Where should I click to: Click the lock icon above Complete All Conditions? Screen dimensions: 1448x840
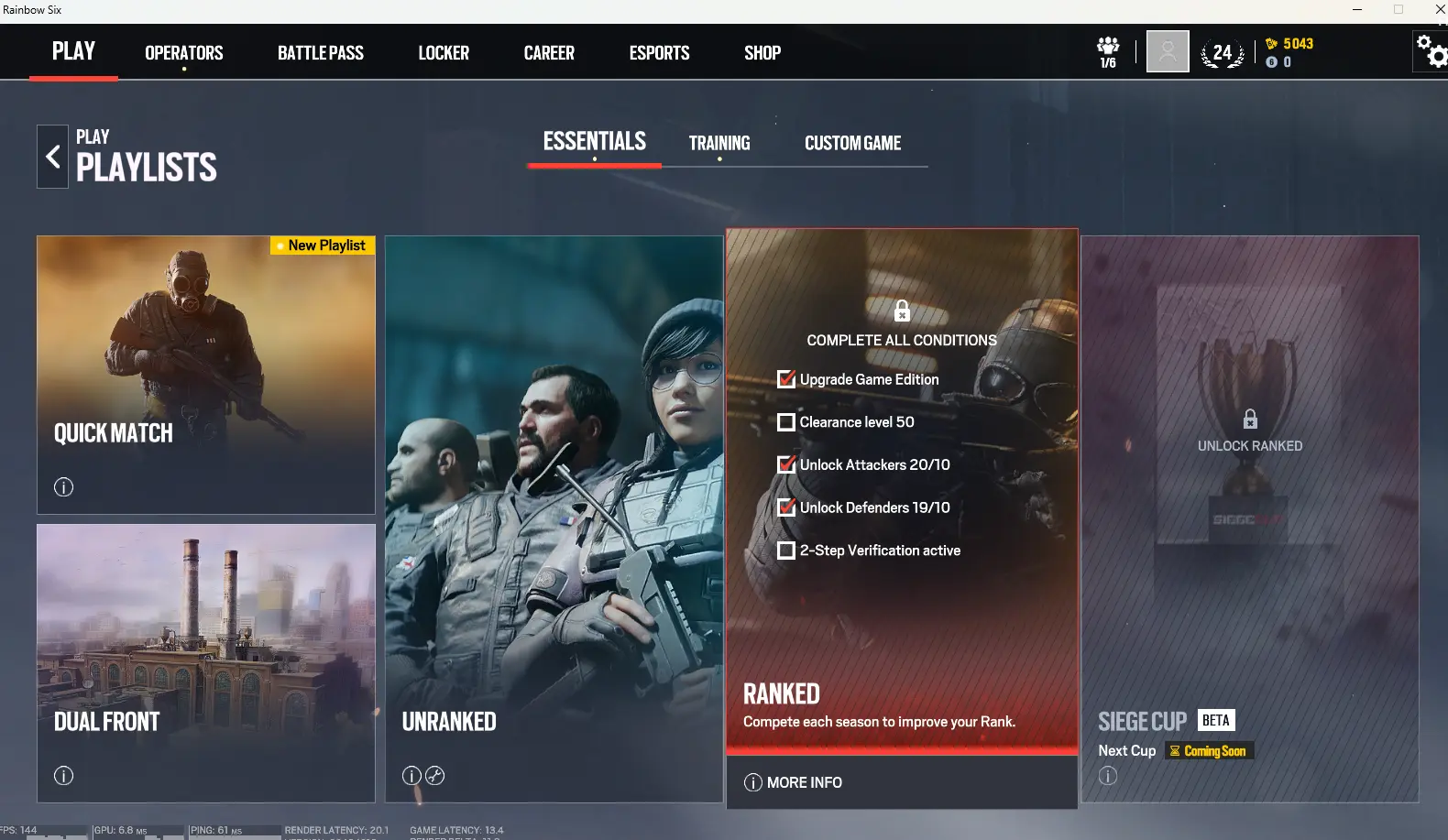tap(902, 311)
